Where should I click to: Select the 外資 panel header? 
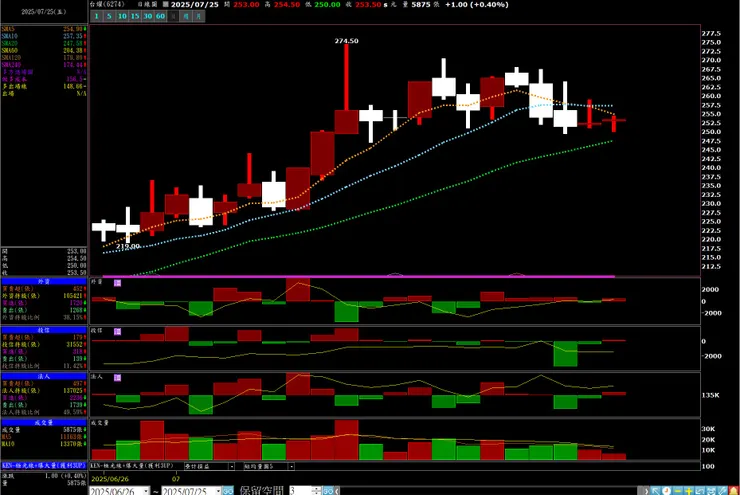tap(43, 281)
